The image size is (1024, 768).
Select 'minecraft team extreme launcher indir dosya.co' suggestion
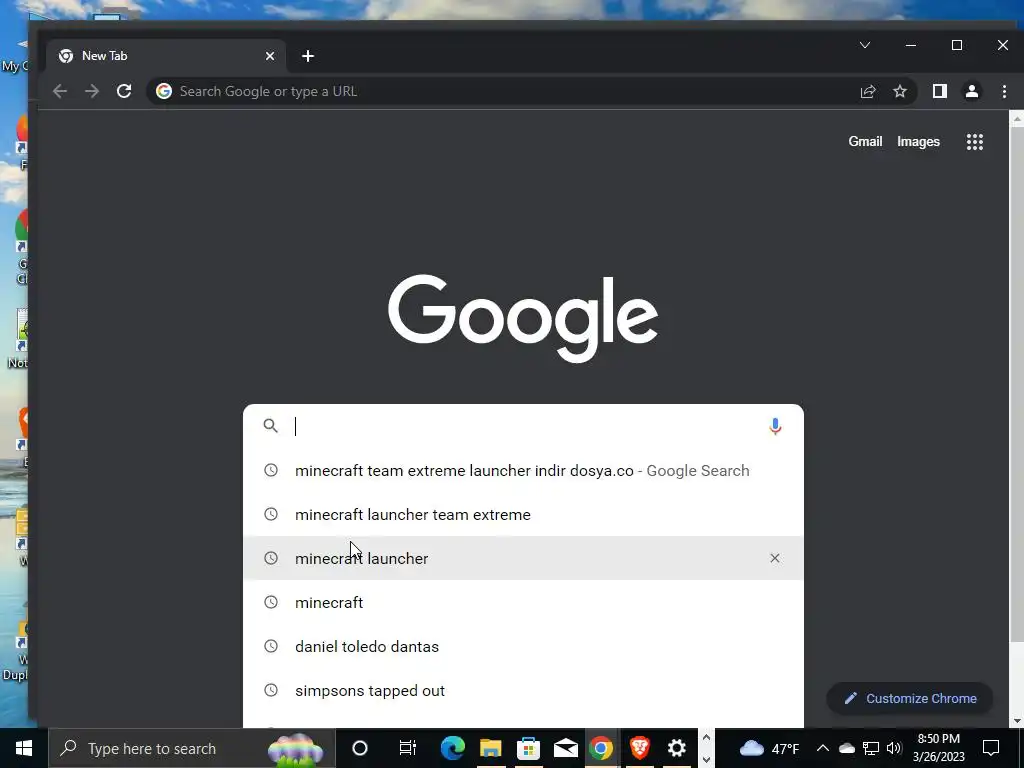point(523,471)
